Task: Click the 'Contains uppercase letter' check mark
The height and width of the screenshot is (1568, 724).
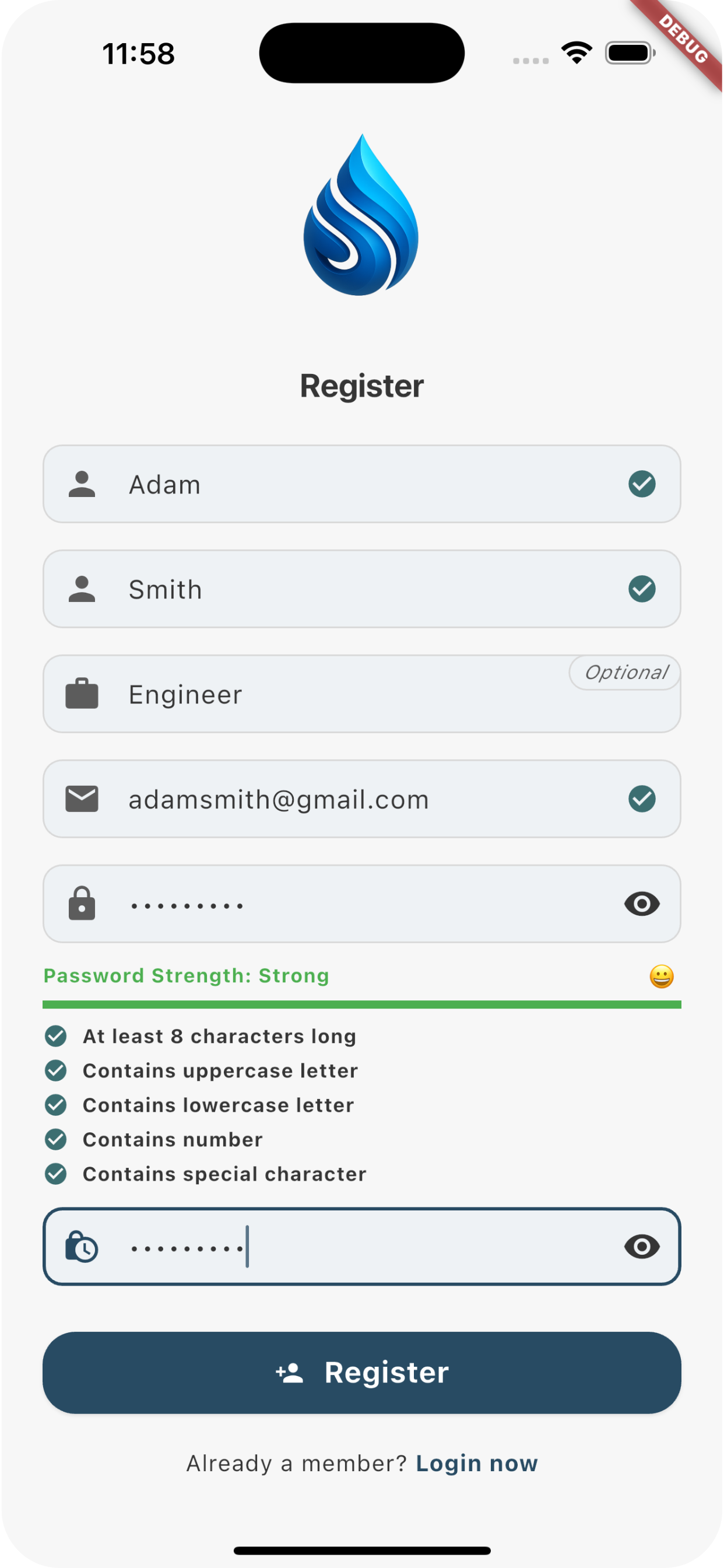Action: (56, 1070)
